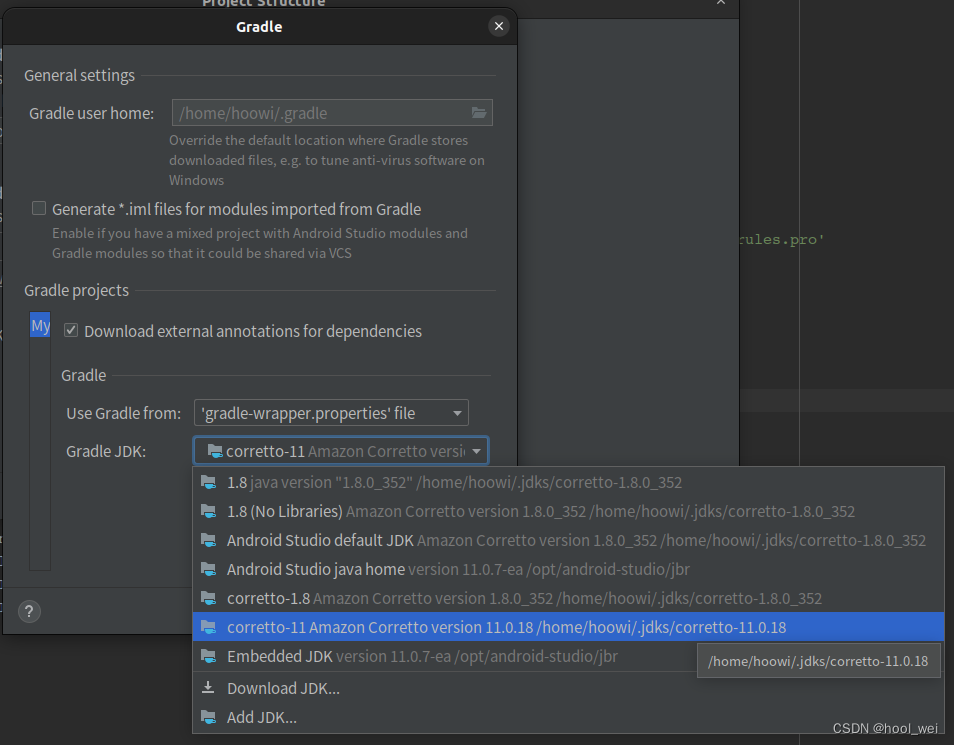
Task: Click Download JDK... option
Action: 568,688
